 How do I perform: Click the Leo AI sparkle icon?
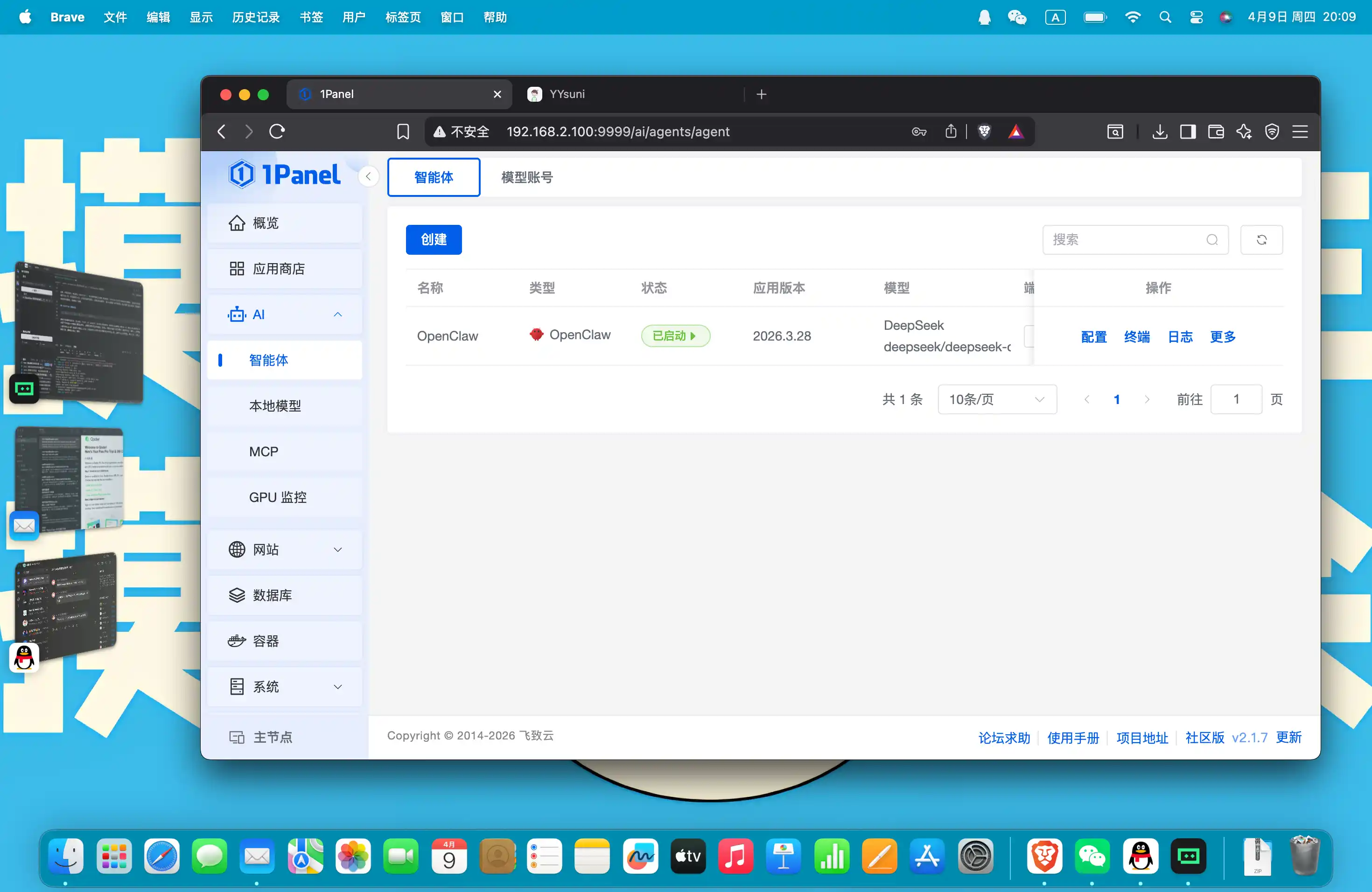tap(1244, 132)
